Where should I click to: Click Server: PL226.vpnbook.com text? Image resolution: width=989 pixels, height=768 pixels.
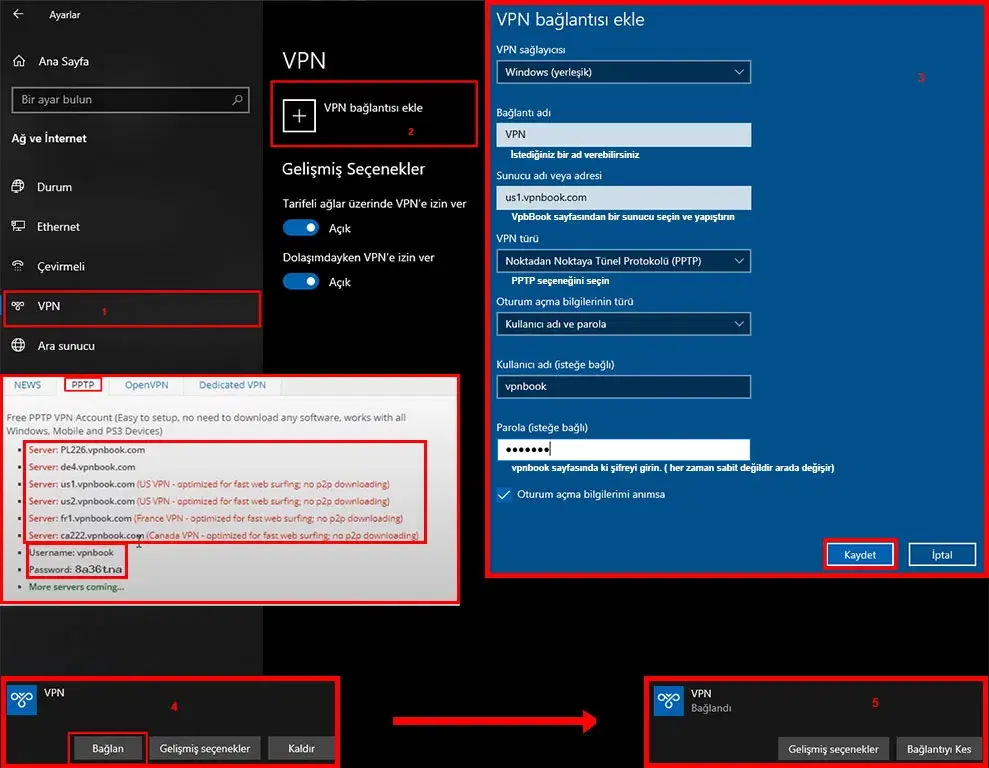tap(86, 450)
